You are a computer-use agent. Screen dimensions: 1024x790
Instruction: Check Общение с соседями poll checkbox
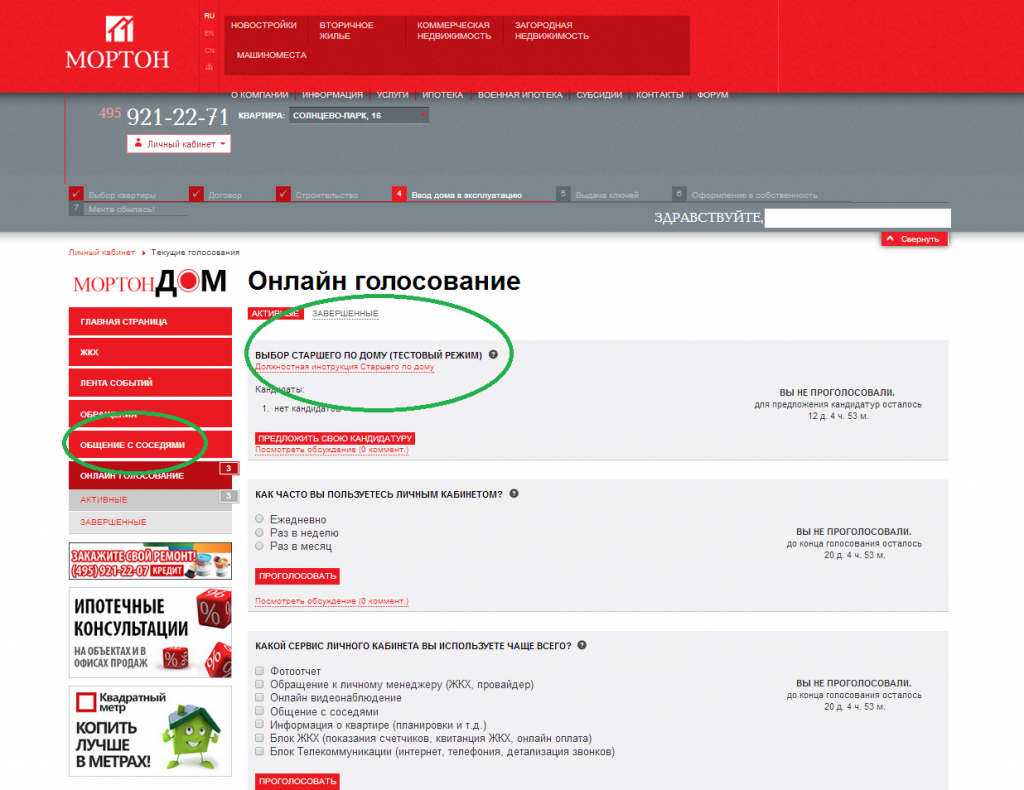[259, 711]
